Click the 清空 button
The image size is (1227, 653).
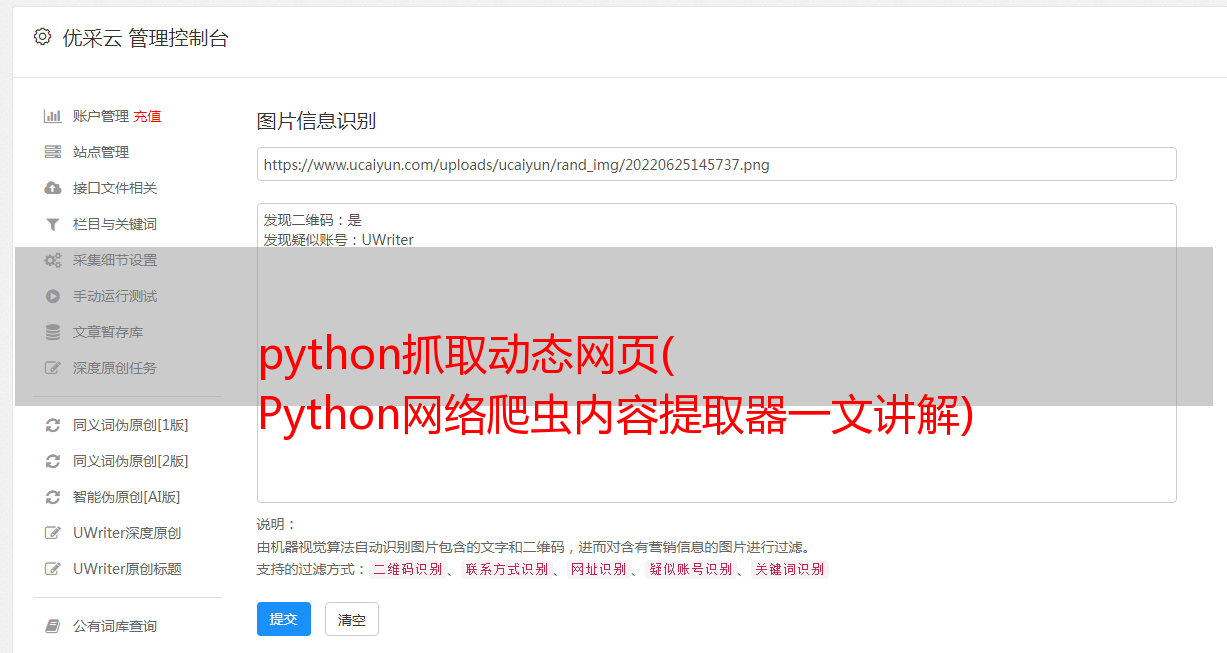(x=352, y=619)
